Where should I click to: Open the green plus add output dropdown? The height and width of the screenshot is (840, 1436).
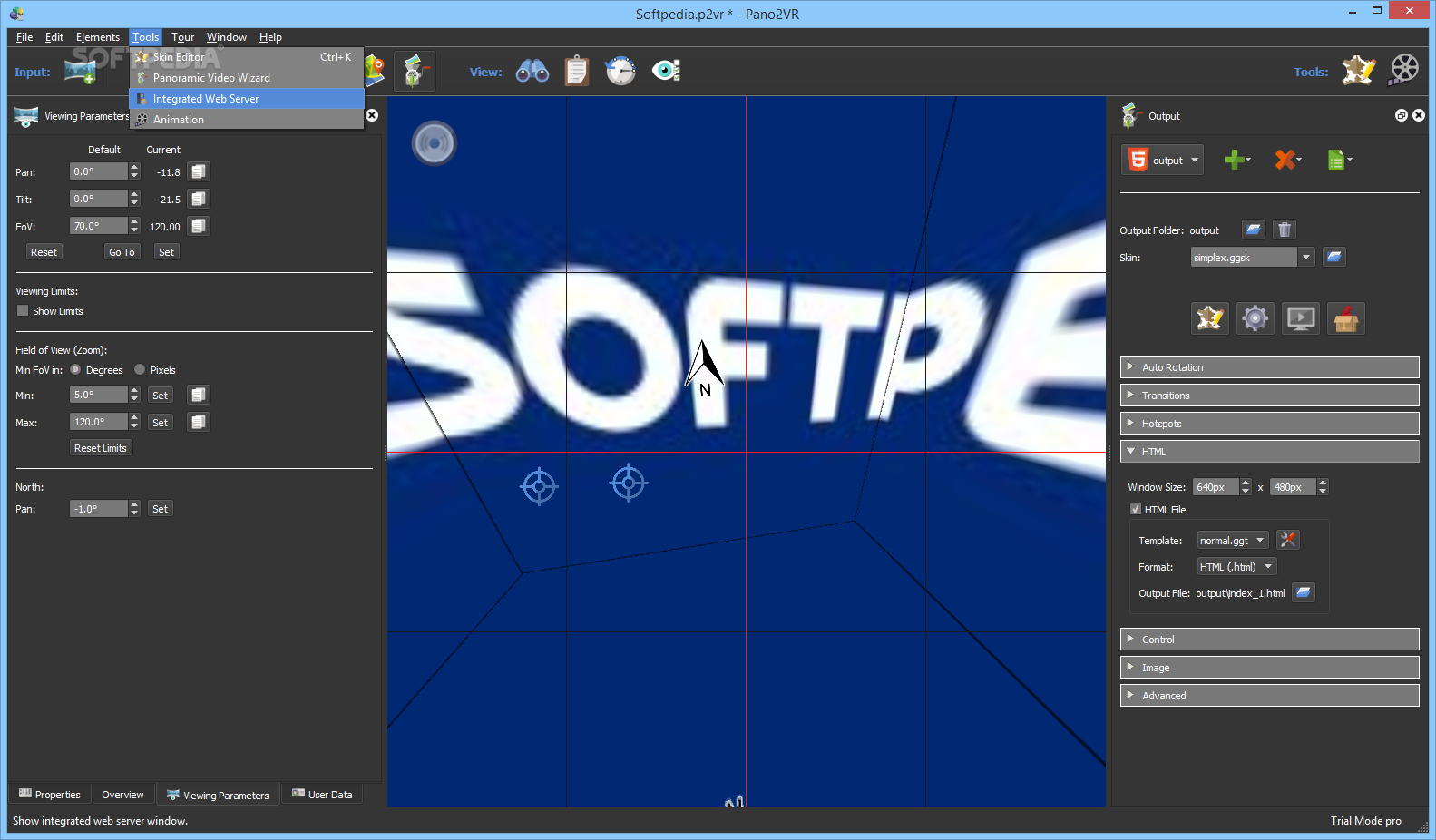point(1237,160)
